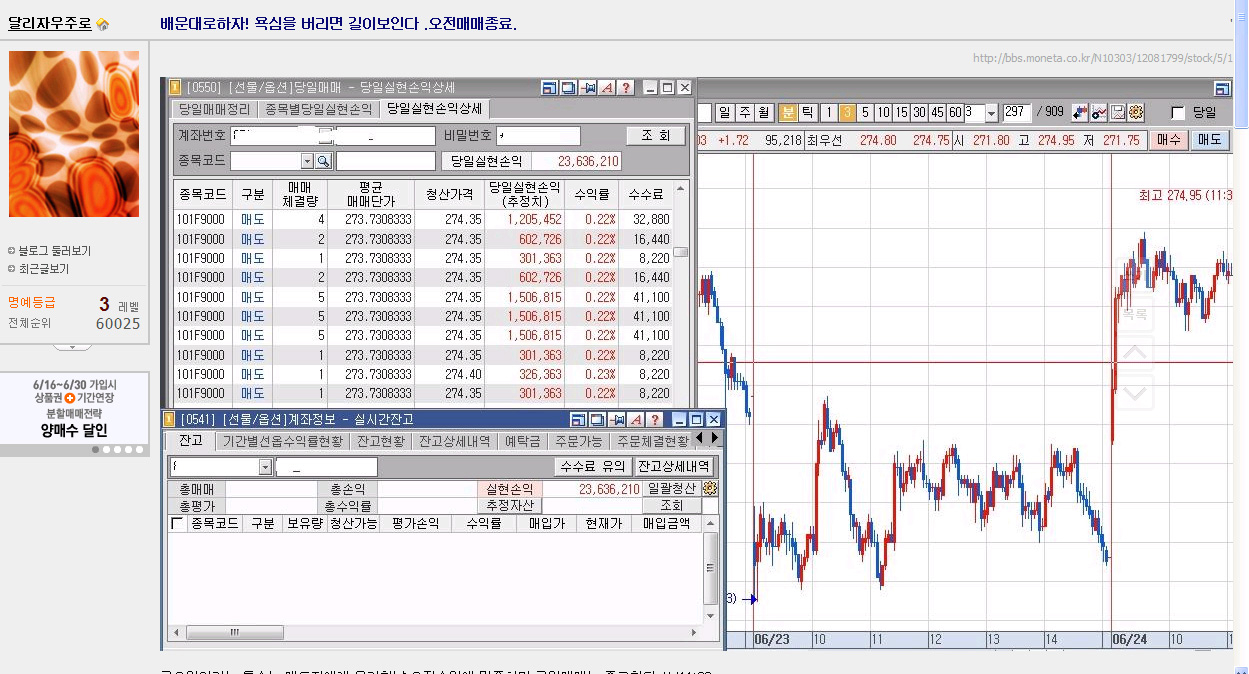Viewport: 1249px width, 674px height.
Task: Click the magnifier search icon next to 종목코드
Action: point(323,161)
